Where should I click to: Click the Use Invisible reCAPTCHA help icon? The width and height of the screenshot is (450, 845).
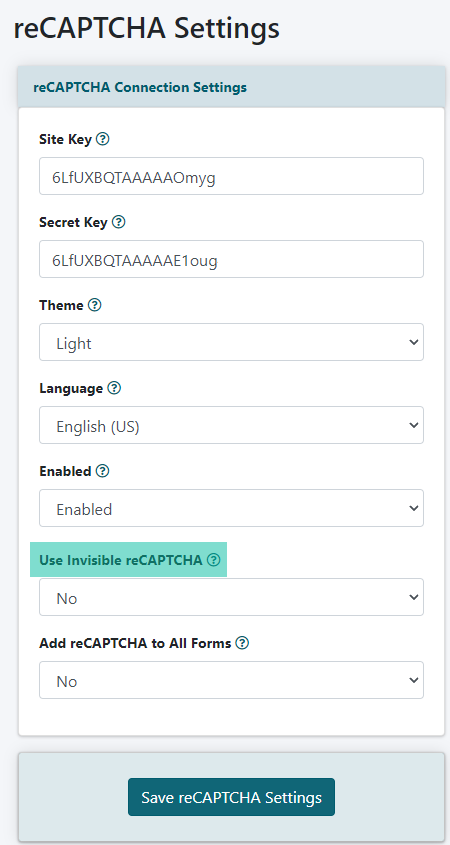pos(214,560)
